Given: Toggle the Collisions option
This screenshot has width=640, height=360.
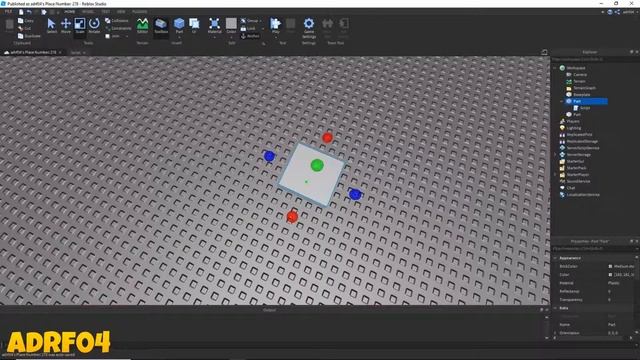Looking at the screenshot, I should pos(117,20).
